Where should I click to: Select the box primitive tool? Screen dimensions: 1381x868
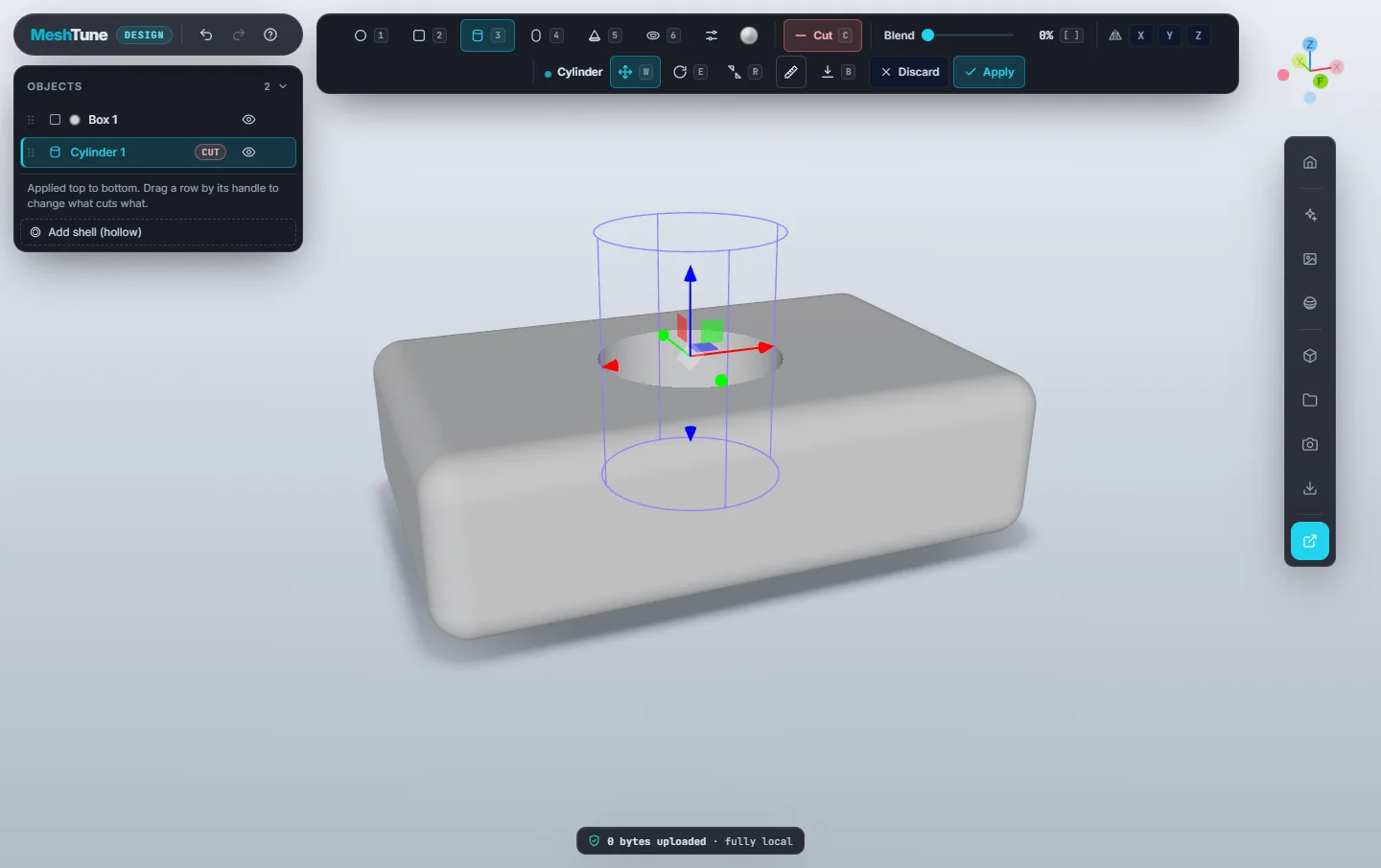(428, 35)
